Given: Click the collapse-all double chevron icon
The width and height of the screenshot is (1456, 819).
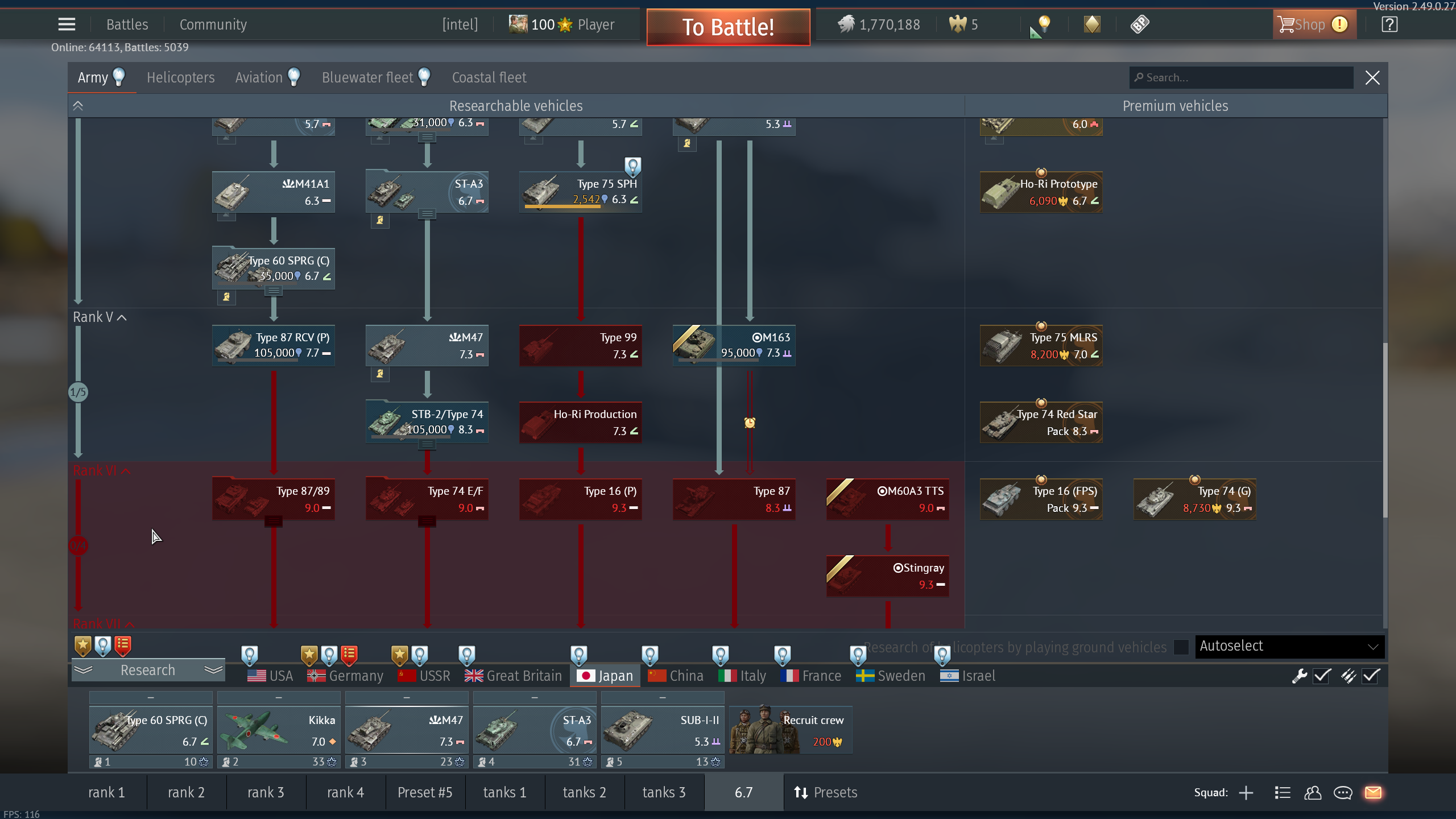Looking at the screenshot, I should pyautogui.click(x=78, y=106).
